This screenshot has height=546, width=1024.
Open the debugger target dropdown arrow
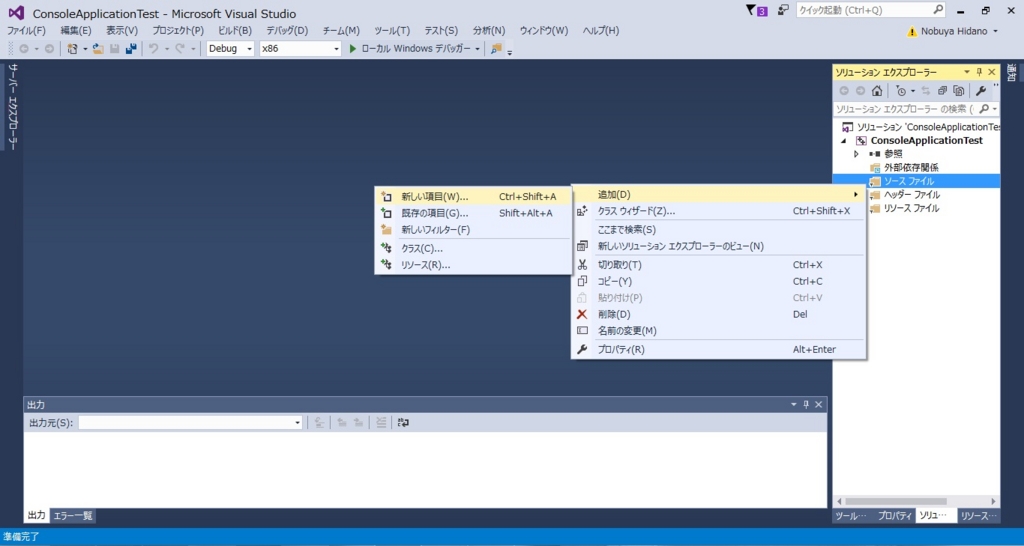coord(478,49)
